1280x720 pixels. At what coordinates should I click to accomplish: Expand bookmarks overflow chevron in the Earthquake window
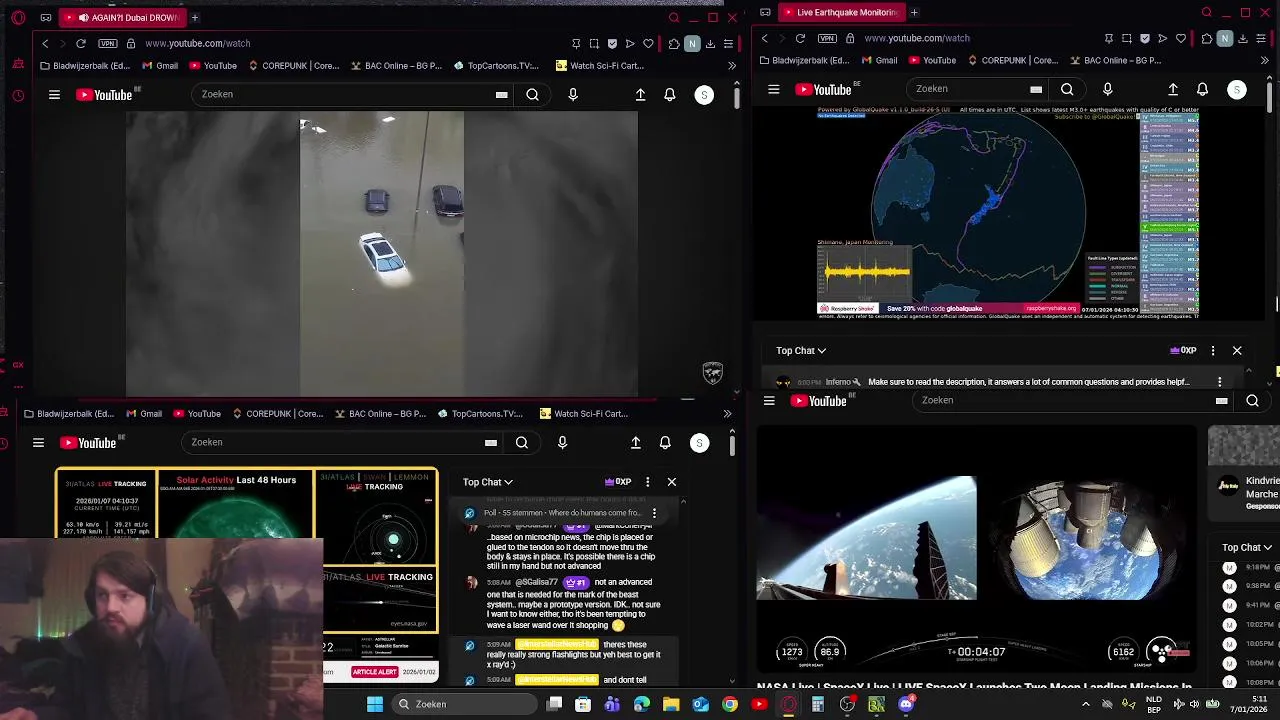click(x=1264, y=60)
